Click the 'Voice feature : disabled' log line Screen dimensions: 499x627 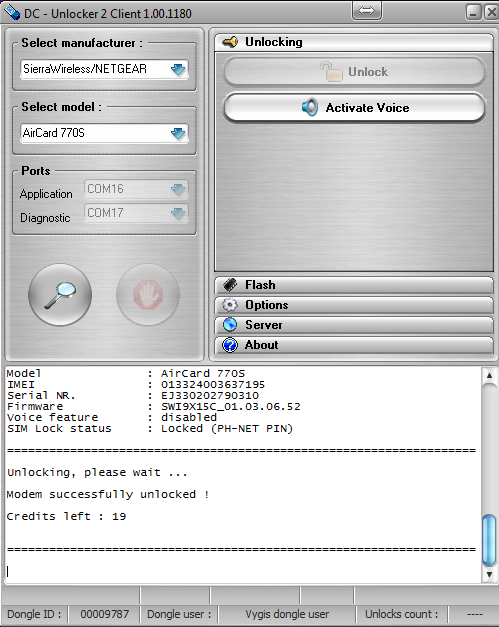click(x=112, y=417)
